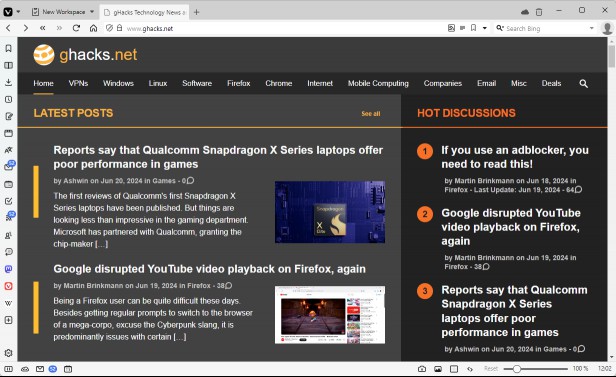Image resolution: width=616 pixels, height=377 pixels.
Task: Open the Translate panel
Action: 8,150
